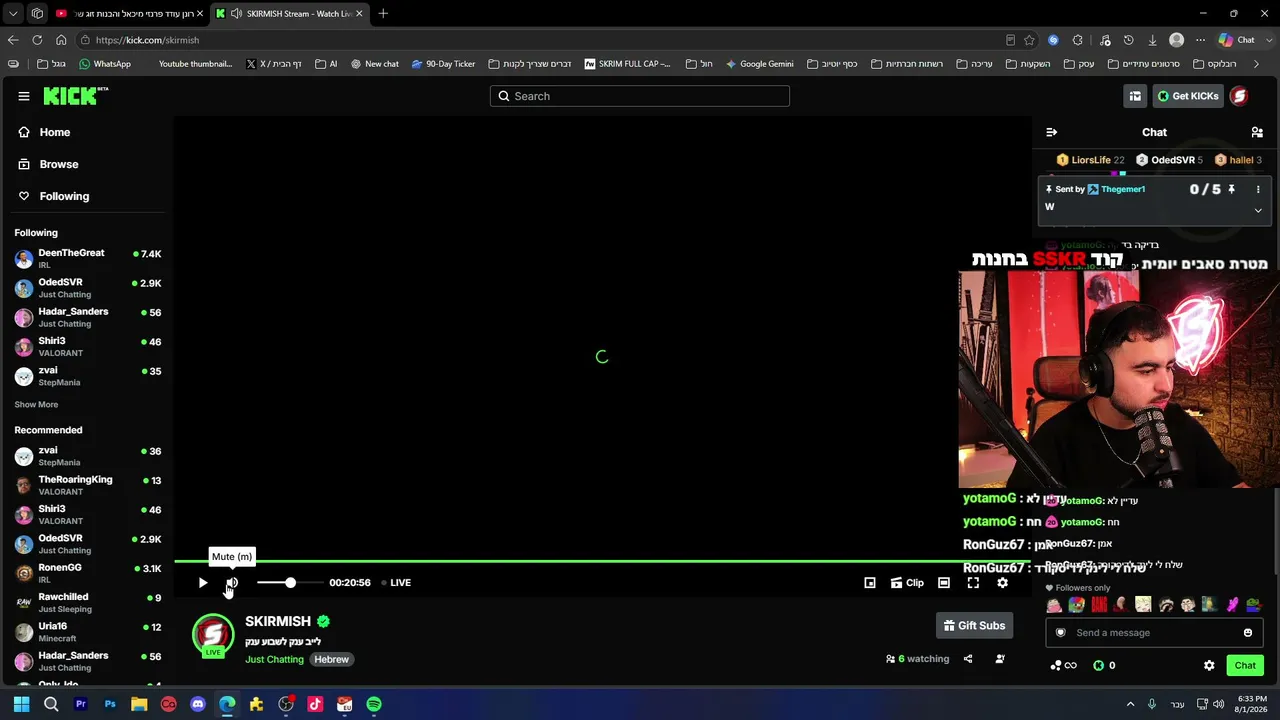
Task: Expand the pinned message chevron
Action: click(1258, 210)
